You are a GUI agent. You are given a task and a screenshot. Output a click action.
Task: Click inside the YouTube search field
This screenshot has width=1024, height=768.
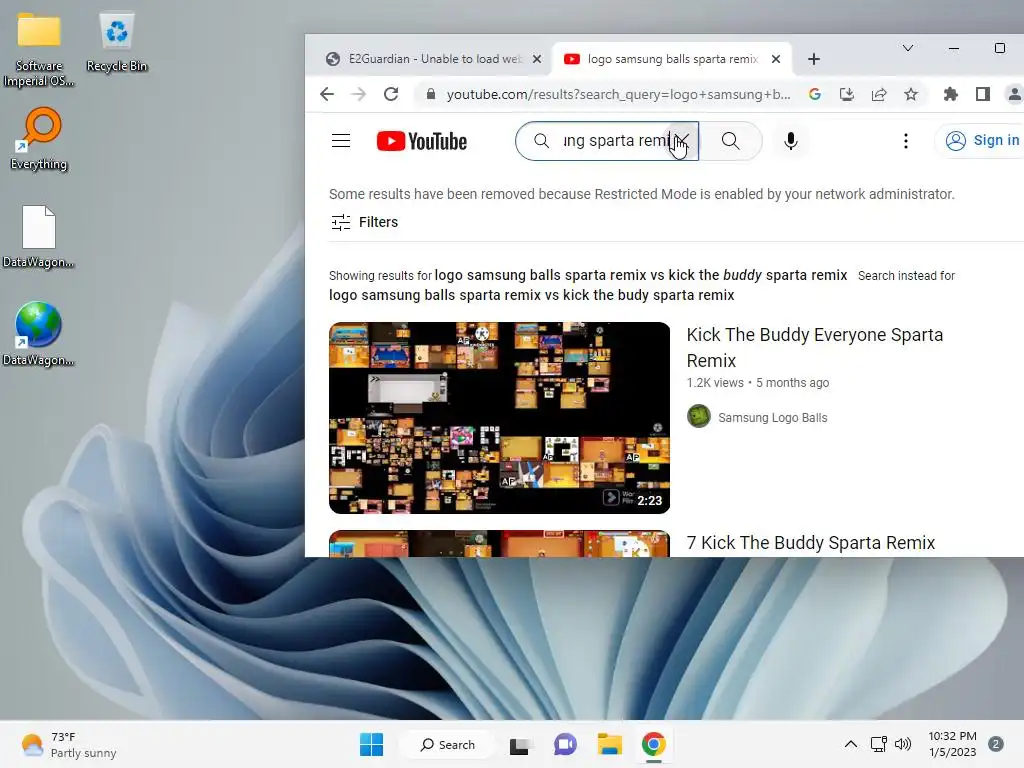(614, 140)
